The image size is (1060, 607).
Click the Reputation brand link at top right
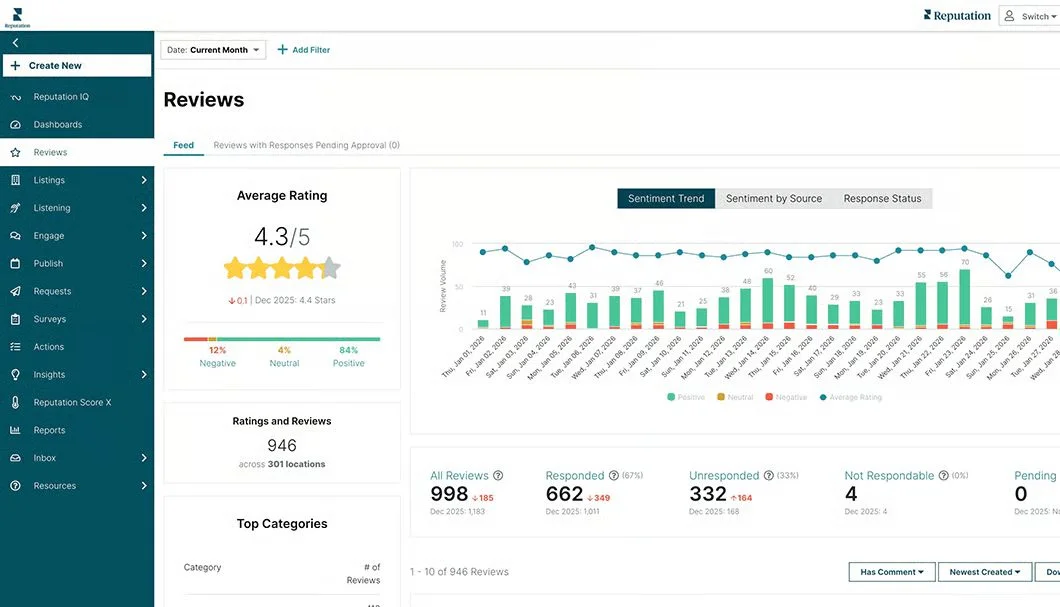(x=957, y=16)
